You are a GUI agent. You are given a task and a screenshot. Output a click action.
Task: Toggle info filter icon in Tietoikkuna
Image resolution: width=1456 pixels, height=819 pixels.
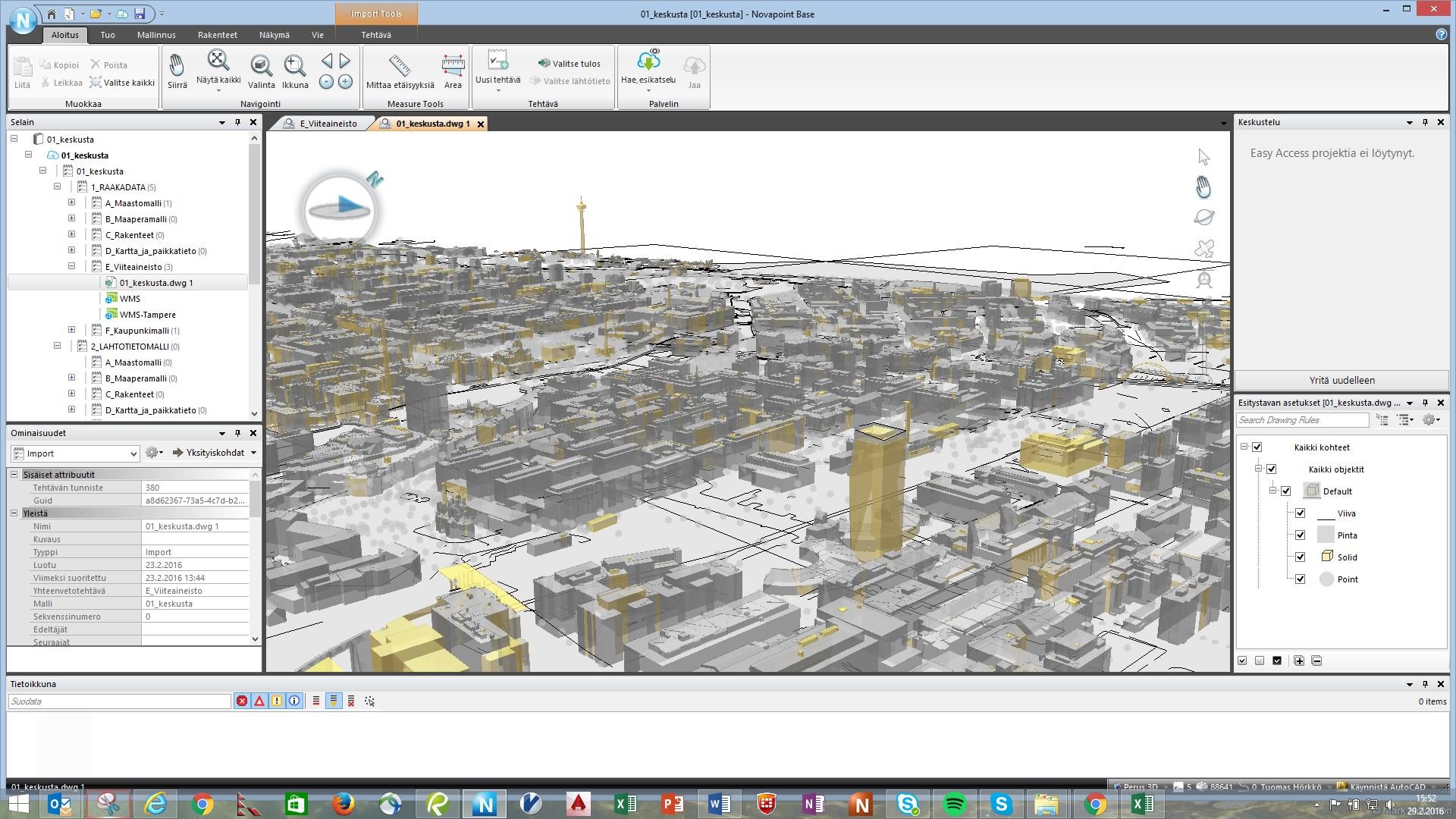point(294,701)
